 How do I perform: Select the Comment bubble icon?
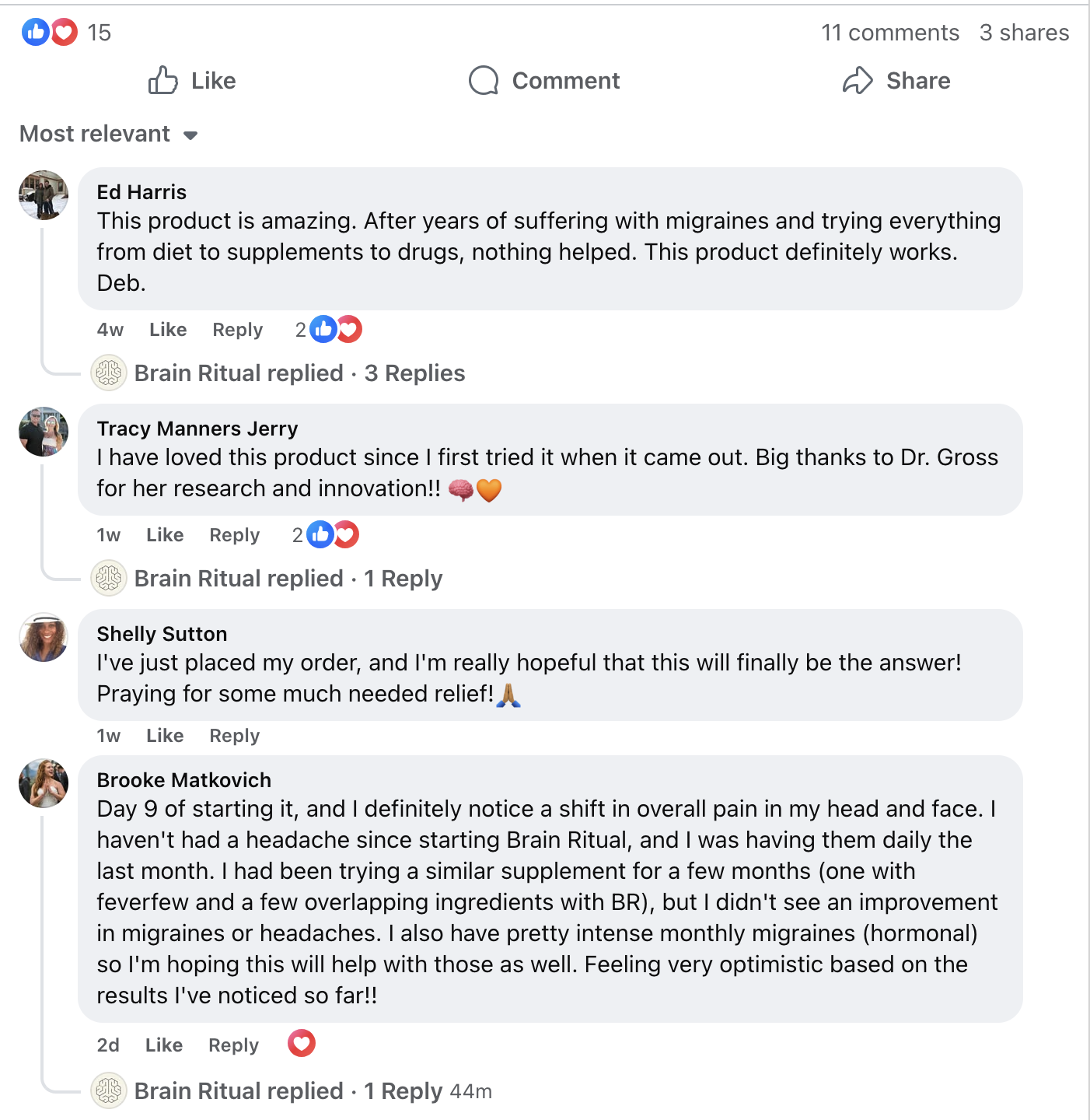click(484, 80)
